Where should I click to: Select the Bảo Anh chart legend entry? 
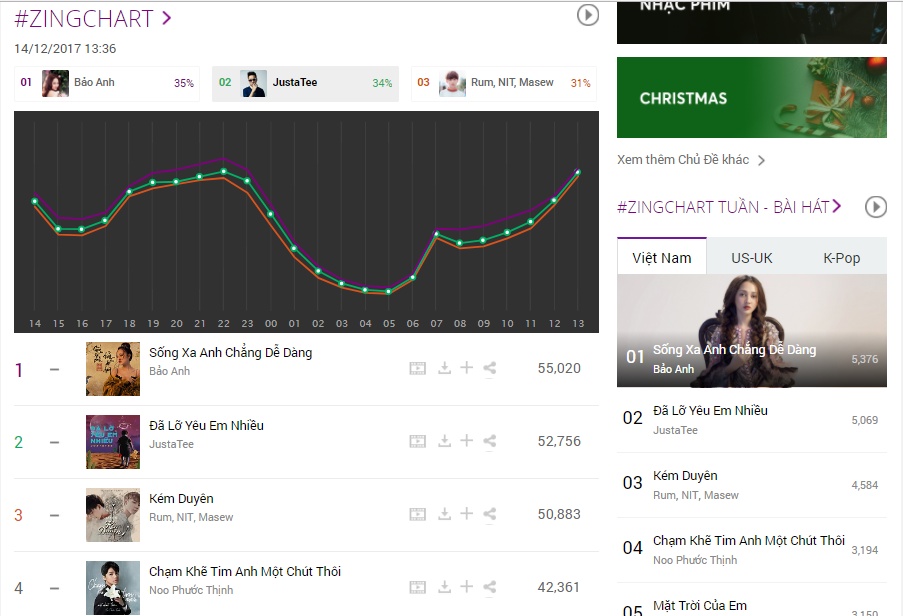pos(107,83)
